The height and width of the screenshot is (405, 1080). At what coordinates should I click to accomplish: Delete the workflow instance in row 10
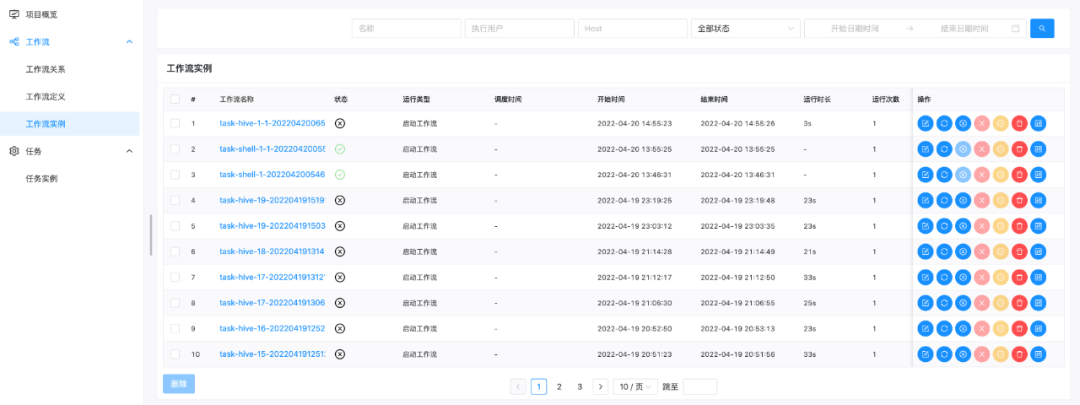pyautogui.click(x=1019, y=354)
